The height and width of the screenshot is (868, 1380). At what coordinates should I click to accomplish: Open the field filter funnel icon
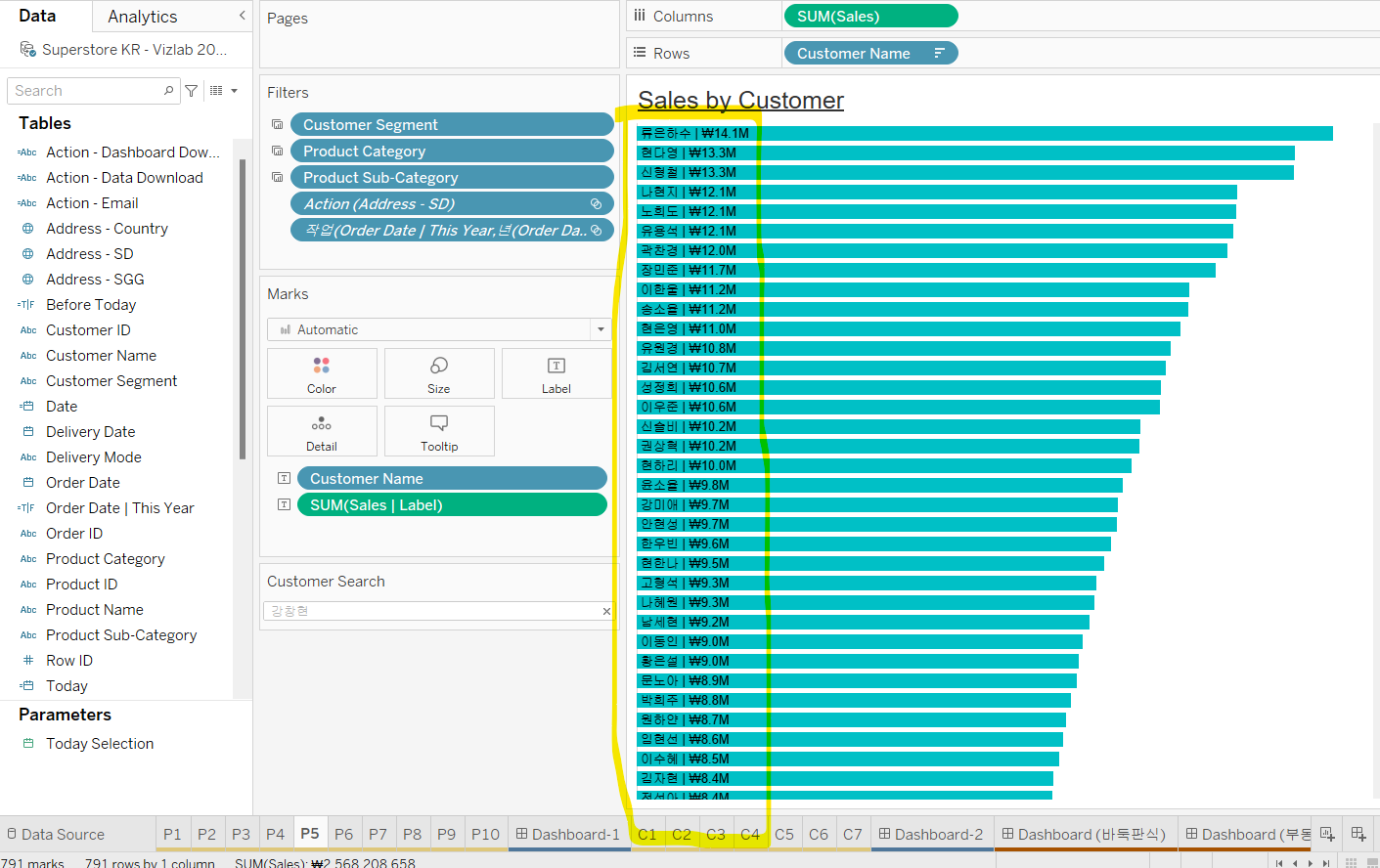(x=192, y=91)
